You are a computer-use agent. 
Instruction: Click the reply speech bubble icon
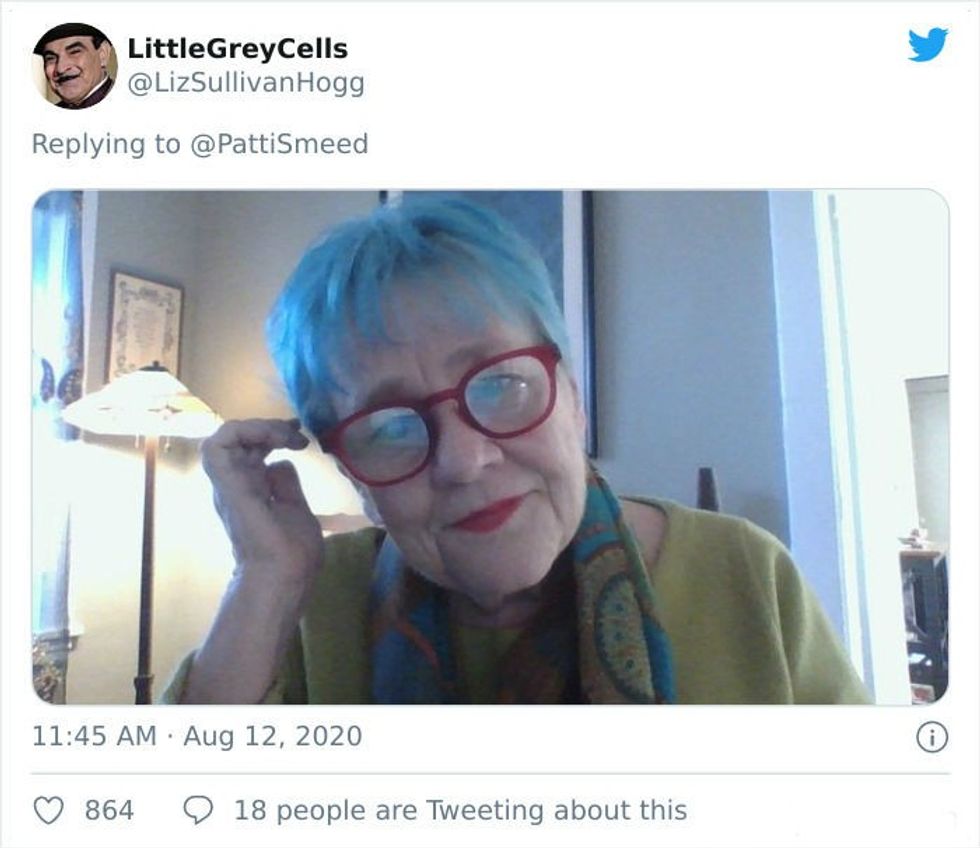[198, 811]
